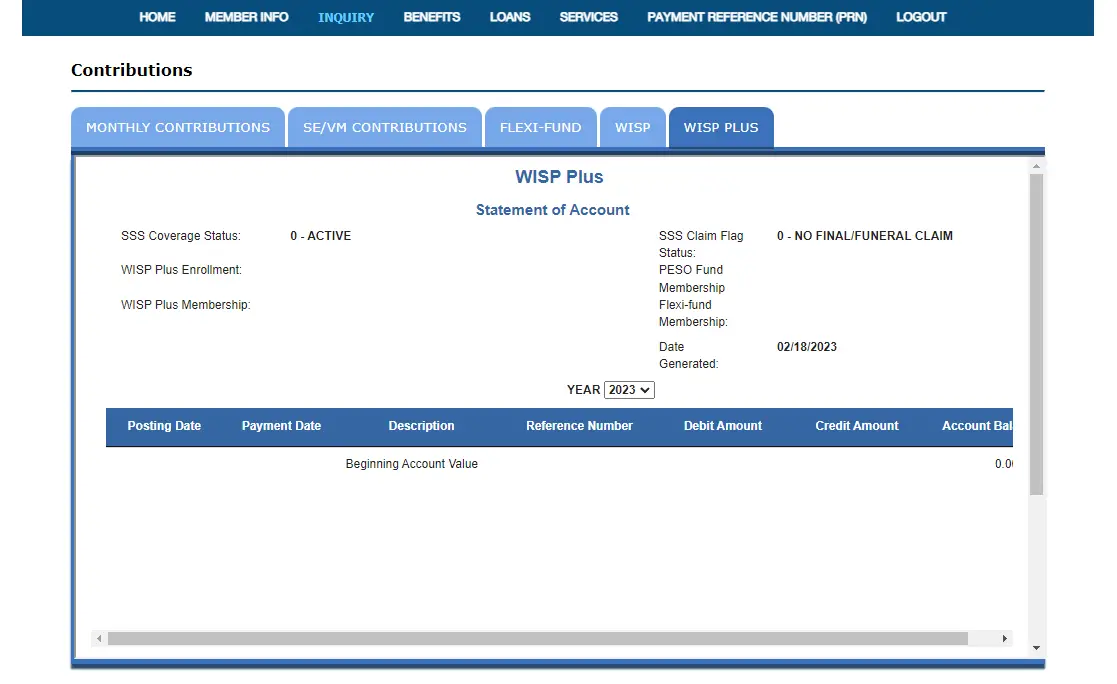Screen dimensions: 1117x684
Task: Click the vertical scrollbar down arrow
Action: [x=1036, y=648]
